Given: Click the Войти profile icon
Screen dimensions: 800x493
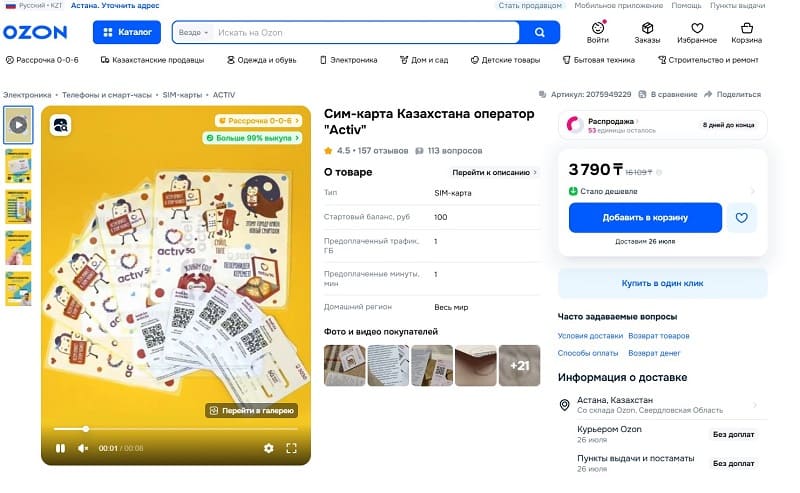Looking at the screenshot, I should (x=598, y=28).
